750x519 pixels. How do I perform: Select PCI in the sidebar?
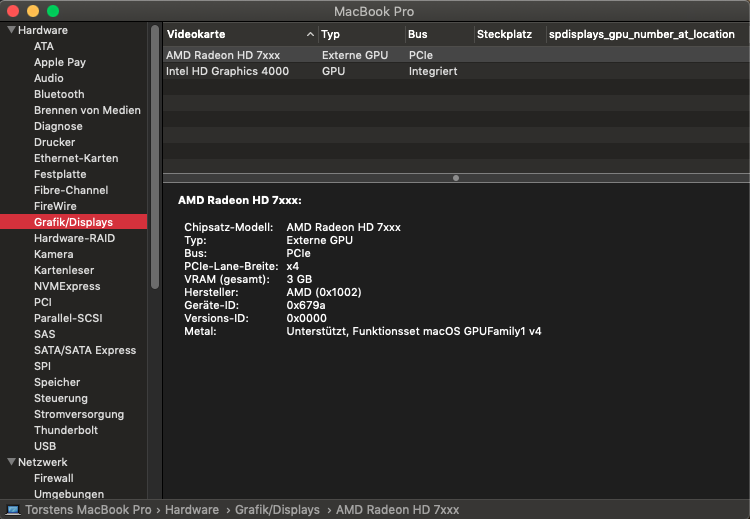pos(43,302)
